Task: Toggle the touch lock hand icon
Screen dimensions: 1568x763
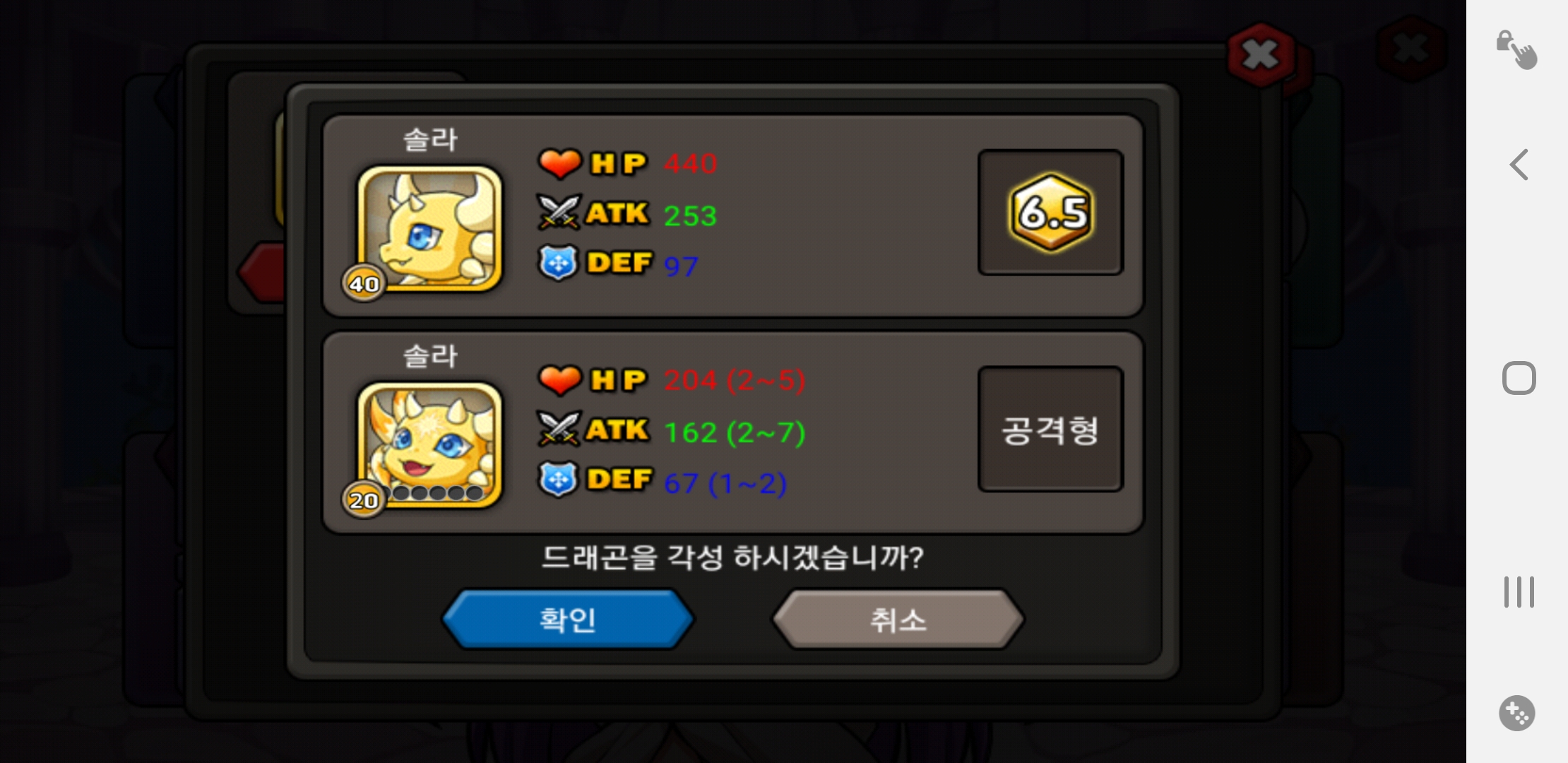Action: pyautogui.click(x=1517, y=49)
